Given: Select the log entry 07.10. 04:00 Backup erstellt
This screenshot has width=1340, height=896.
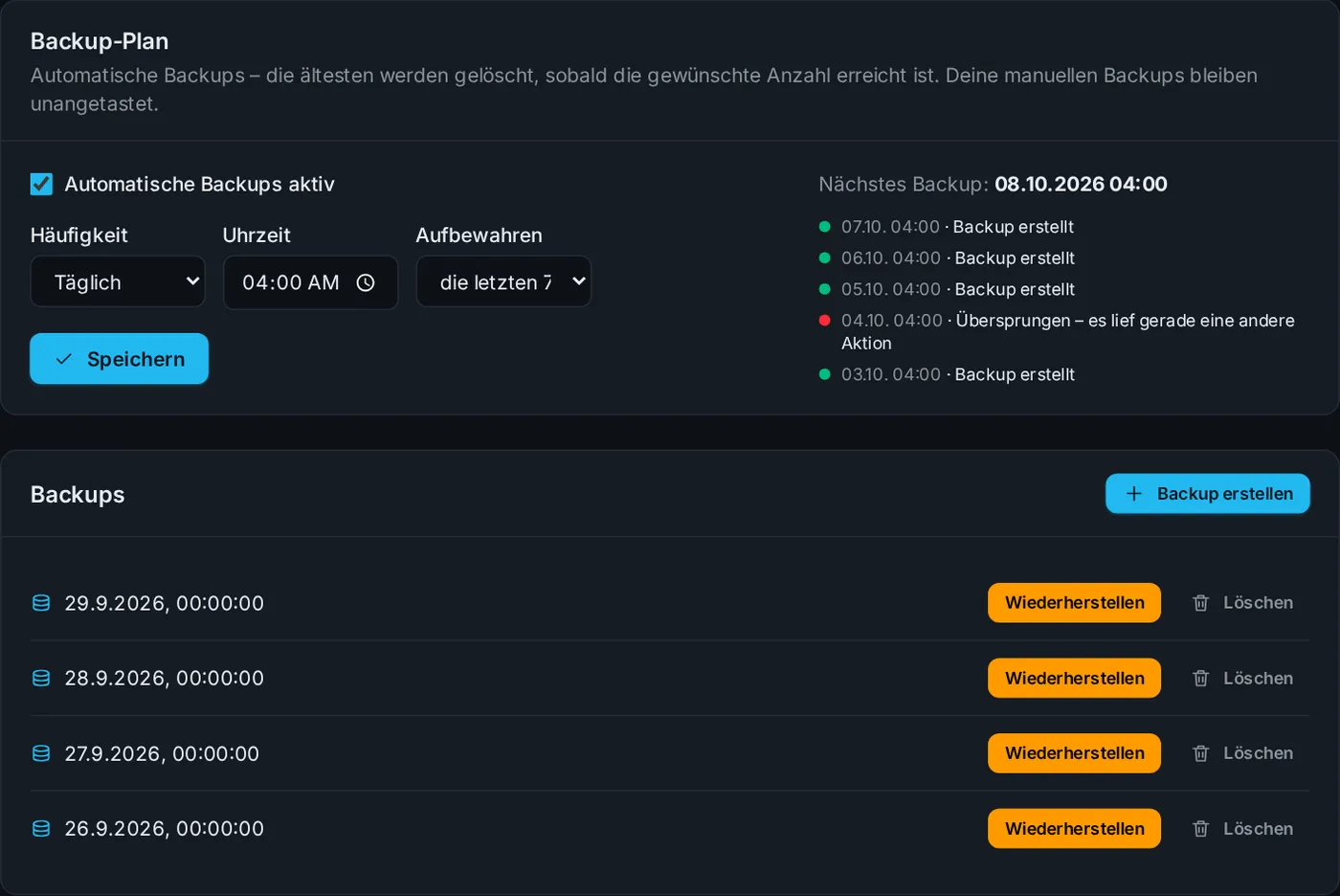Looking at the screenshot, I should [957, 227].
